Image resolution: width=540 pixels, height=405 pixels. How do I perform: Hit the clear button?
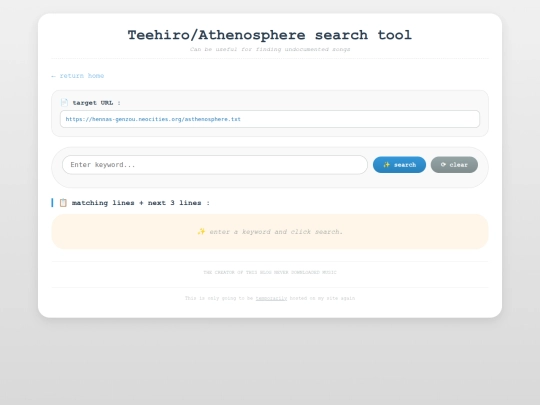coord(454,165)
